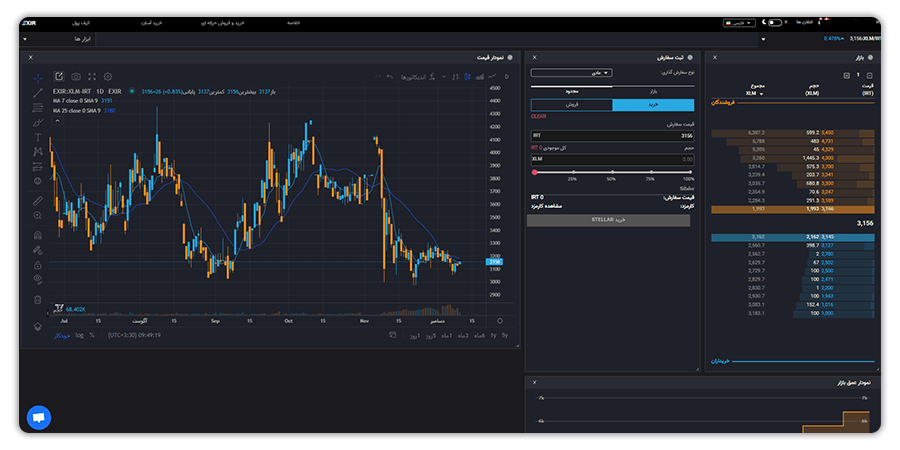Open the order type dropdown in order panel

coord(572,73)
